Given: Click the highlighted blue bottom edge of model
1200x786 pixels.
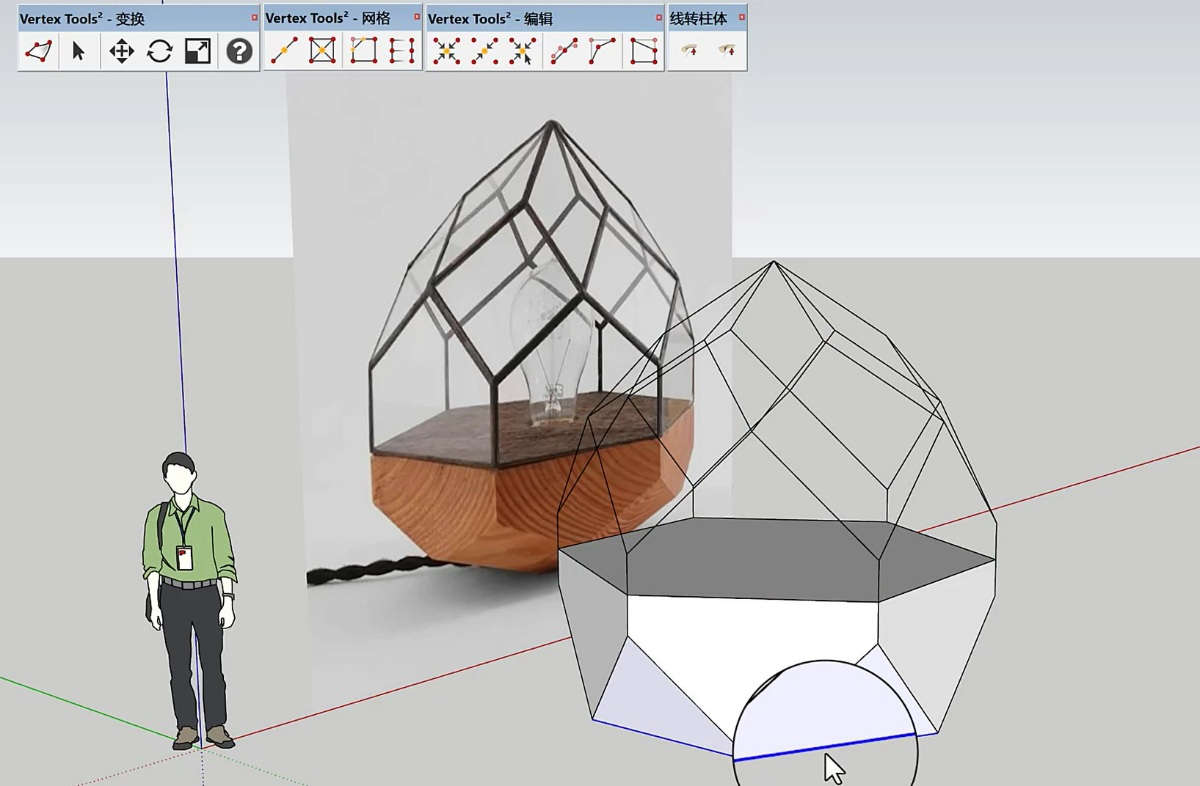Looking at the screenshot, I should pos(824,748).
